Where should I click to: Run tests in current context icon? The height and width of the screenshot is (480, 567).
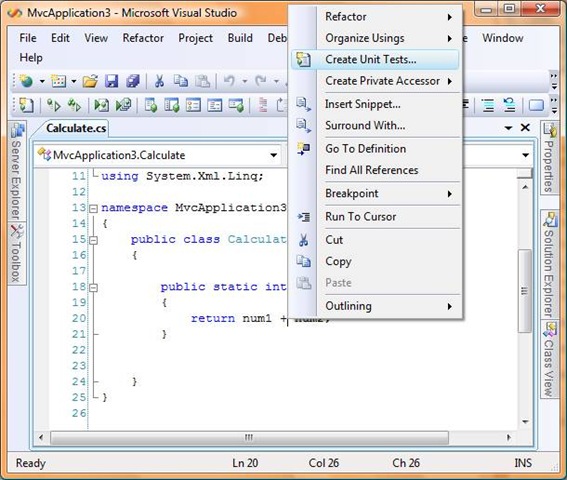(x=54, y=105)
